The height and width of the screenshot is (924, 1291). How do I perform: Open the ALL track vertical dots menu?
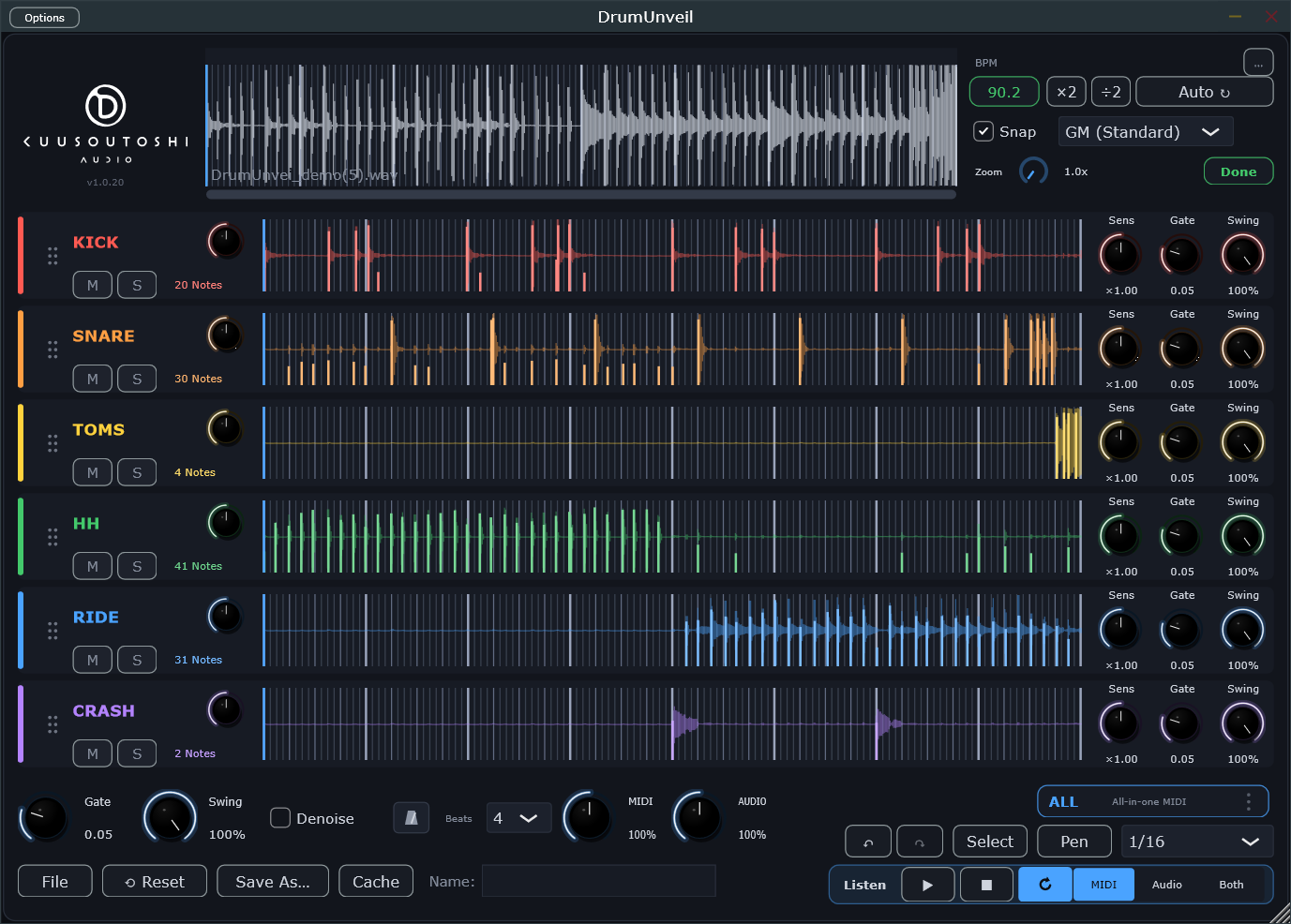1248,802
